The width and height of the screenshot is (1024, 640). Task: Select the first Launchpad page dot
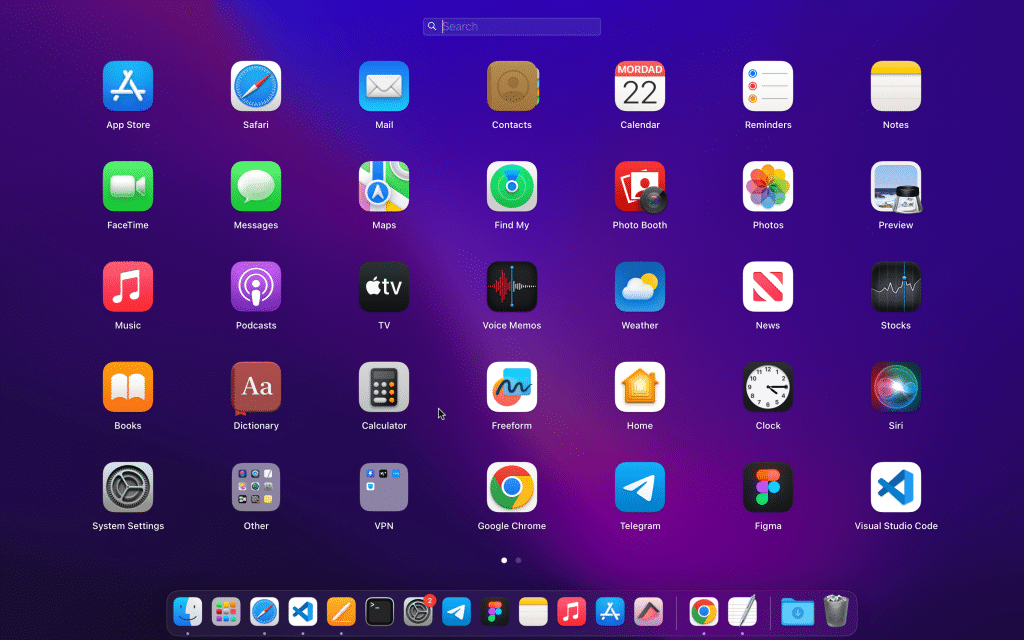click(x=504, y=560)
